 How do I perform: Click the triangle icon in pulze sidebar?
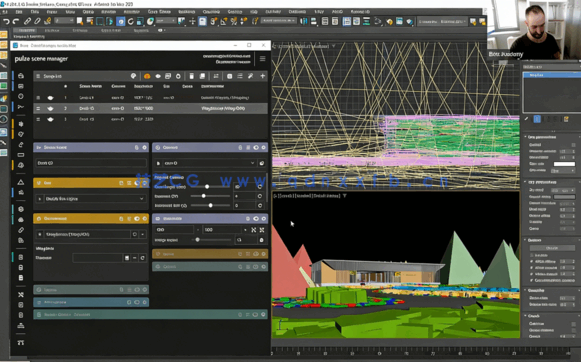[x=21, y=182]
